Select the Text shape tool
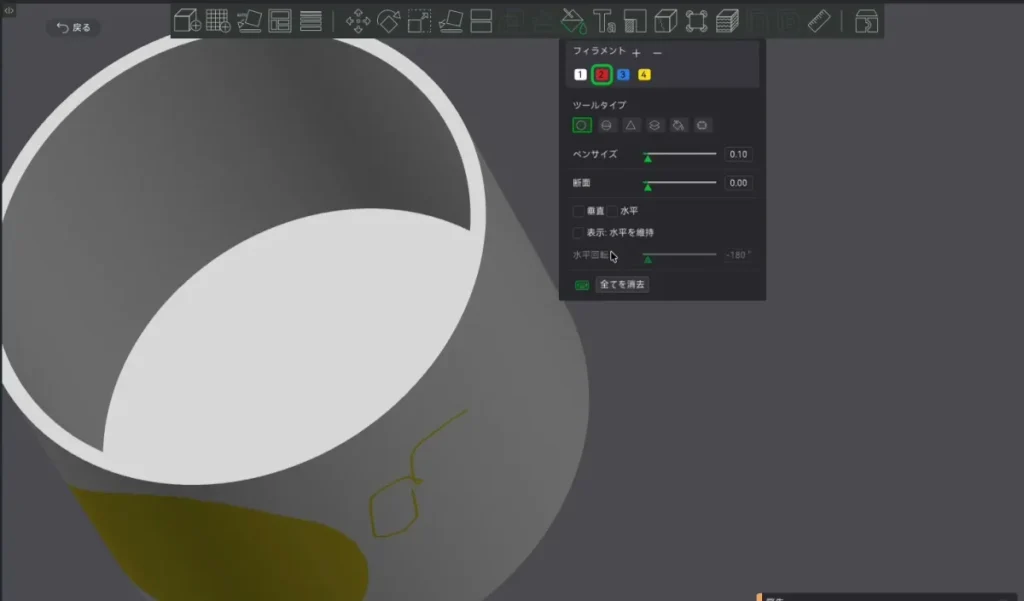 604,21
